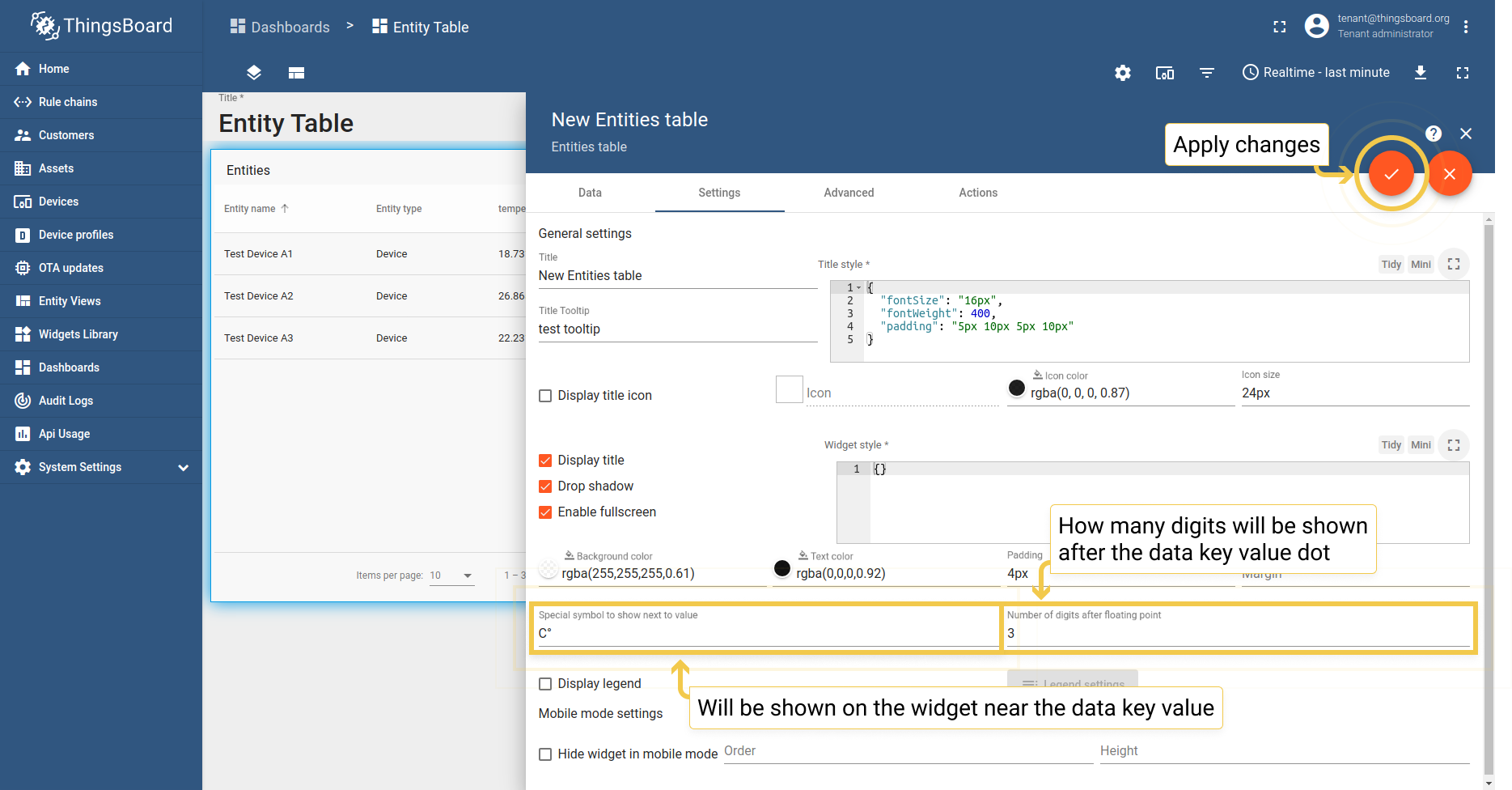The height and width of the screenshot is (790, 1512).
Task: Open manage layouts layers icon
Action: 254,73
